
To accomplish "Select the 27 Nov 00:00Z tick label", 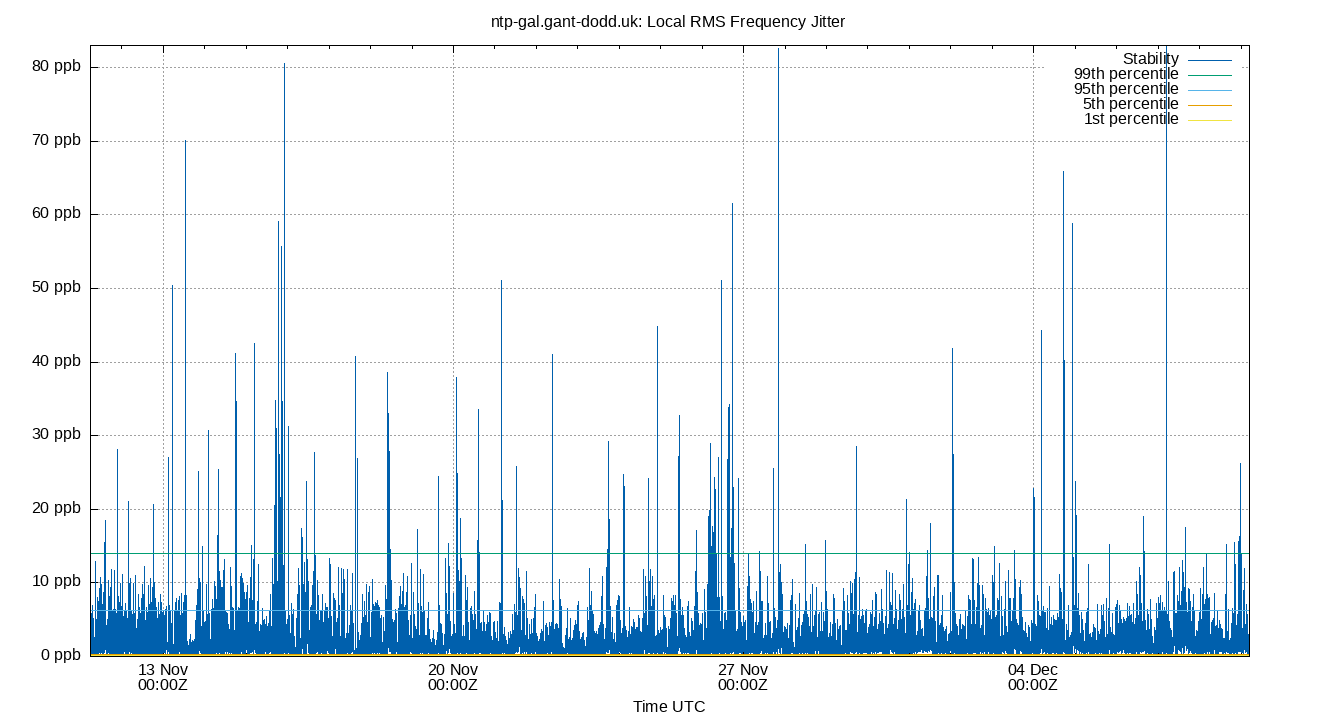I will [742, 679].
